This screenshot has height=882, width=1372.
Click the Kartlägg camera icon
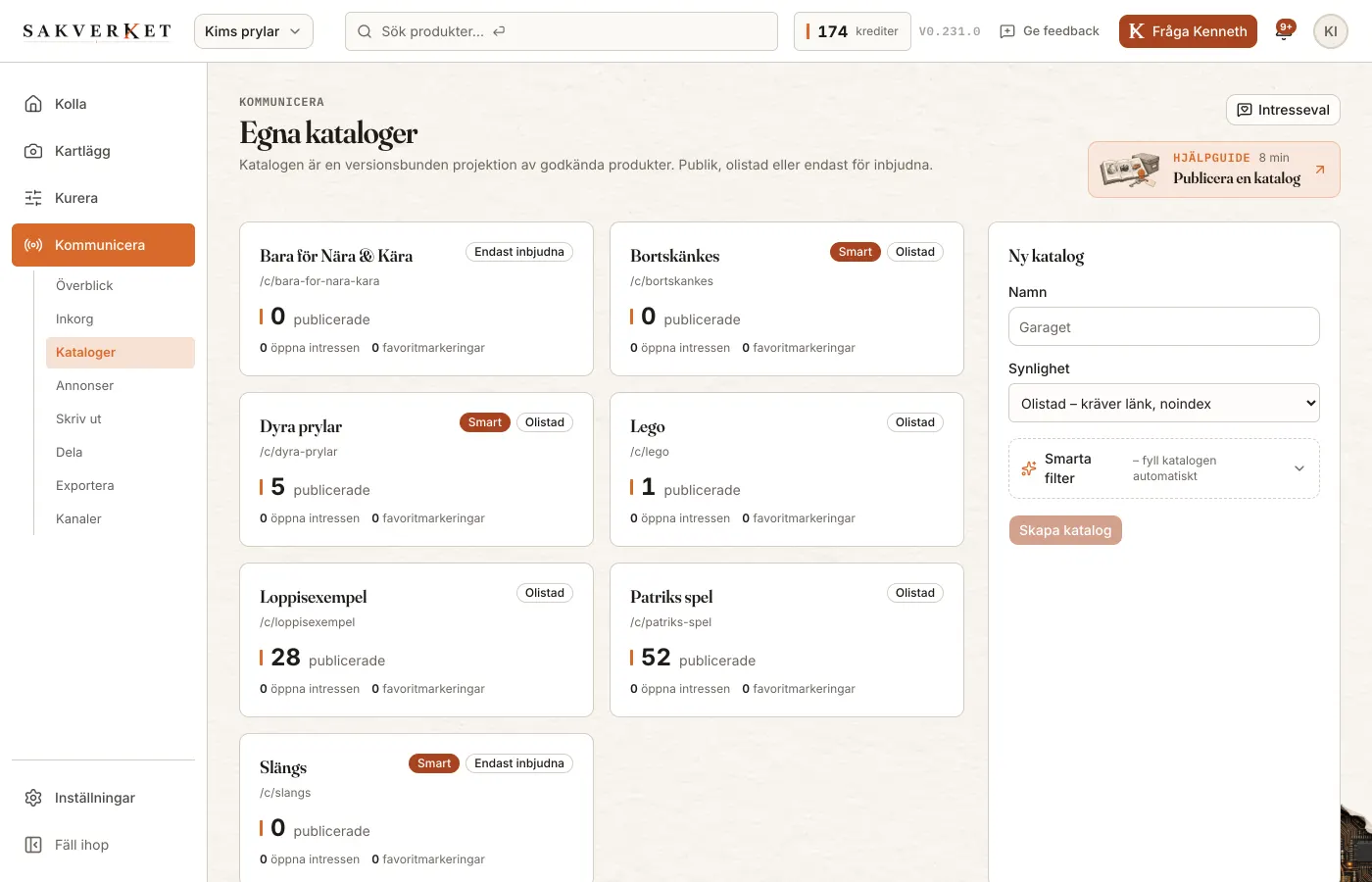[x=33, y=151]
